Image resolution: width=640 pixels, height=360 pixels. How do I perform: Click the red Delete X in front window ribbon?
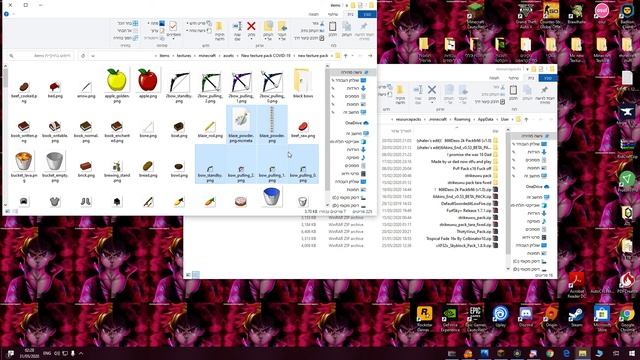(x=251, y=26)
